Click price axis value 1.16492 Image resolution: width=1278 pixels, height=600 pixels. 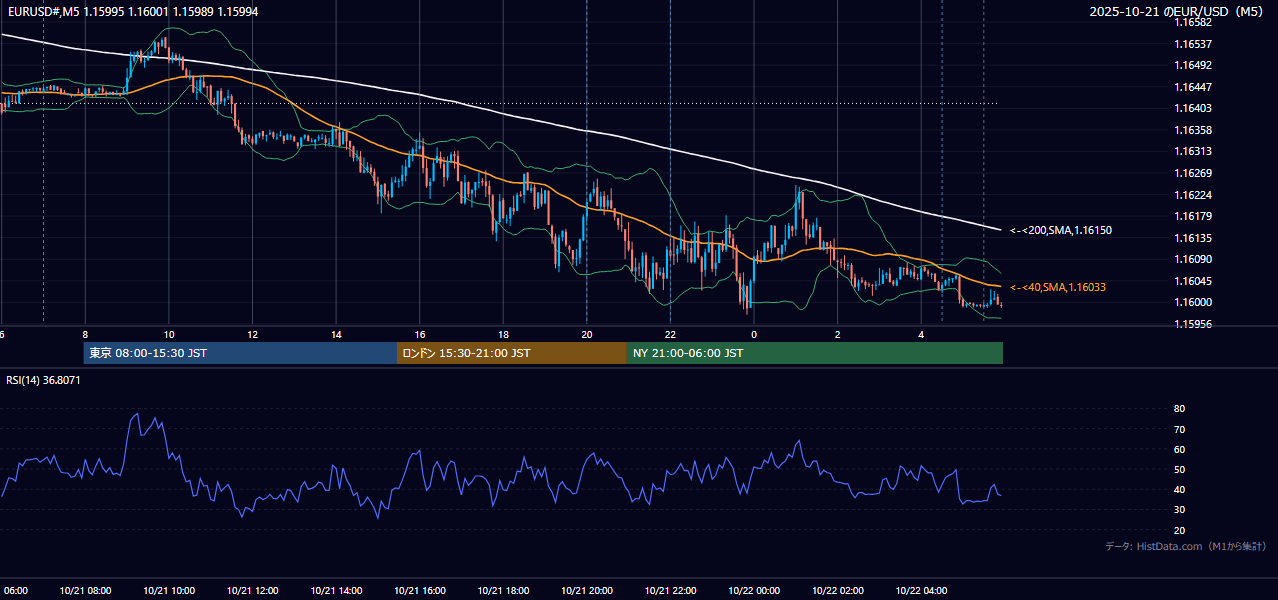1193,66
